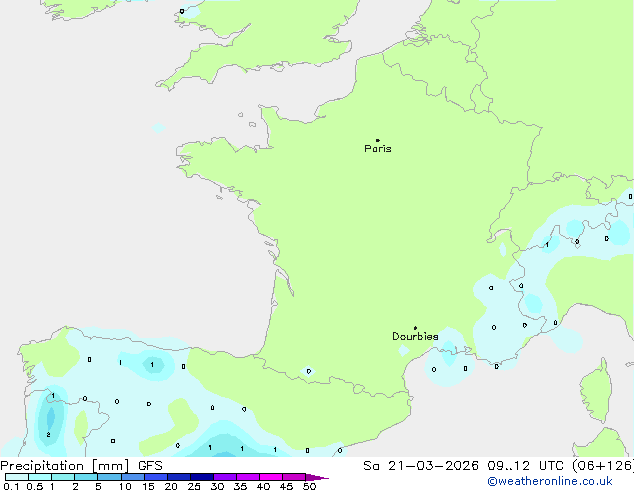
Task: Pick the 15–20 mm legend swatch
Action: click(x=156, y=477)
